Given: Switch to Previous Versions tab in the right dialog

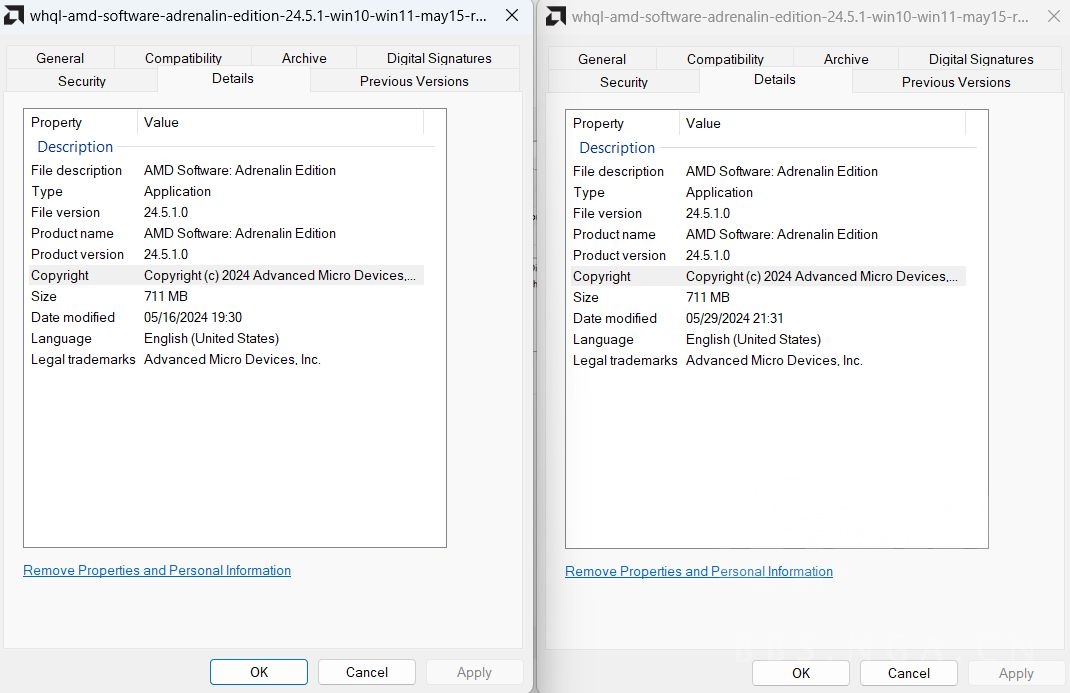Looking at the screenshot, I should 956,82.
